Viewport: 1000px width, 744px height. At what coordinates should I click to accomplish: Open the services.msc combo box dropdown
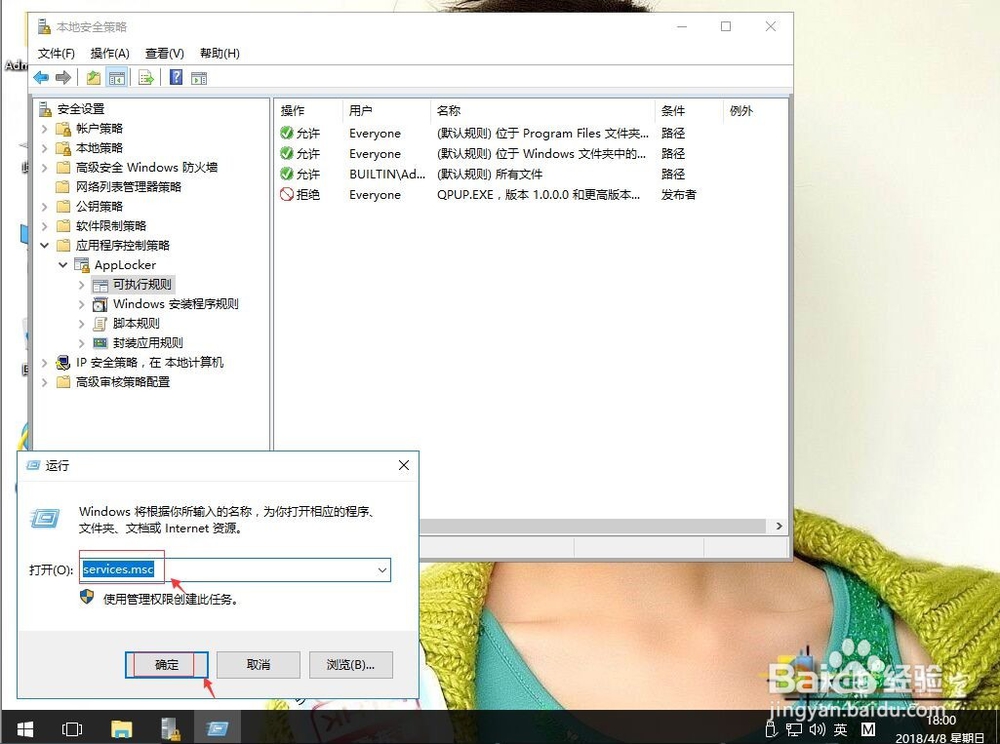pos(381,569)
